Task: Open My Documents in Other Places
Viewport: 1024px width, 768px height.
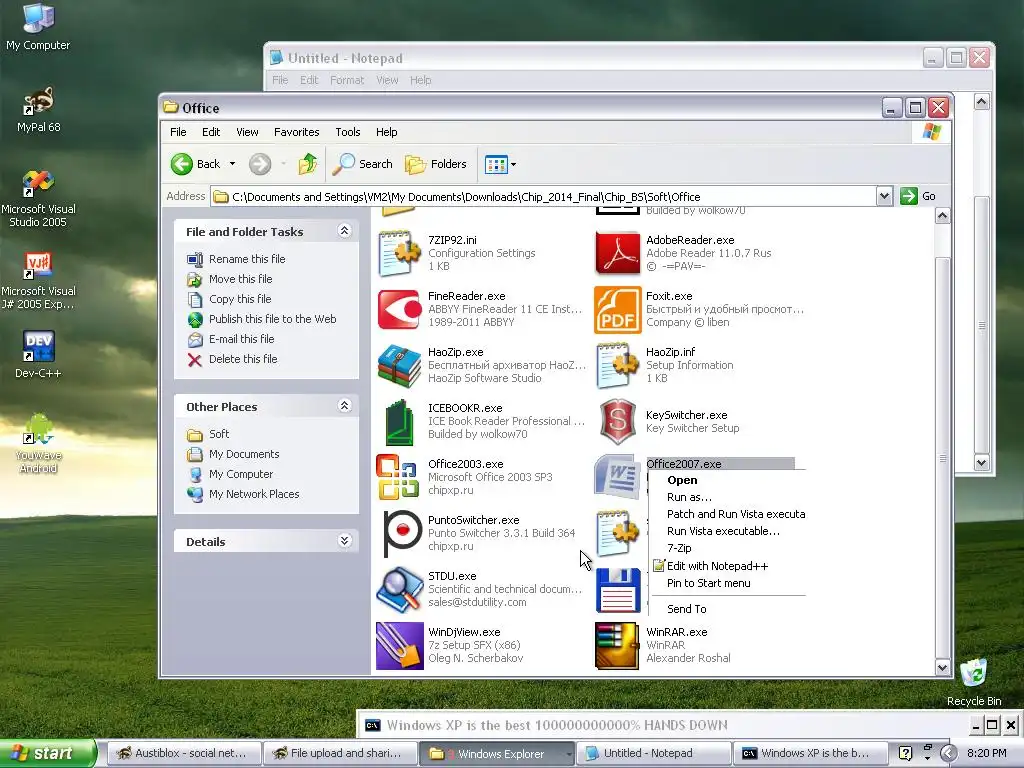Action: click(x=244, y=454)
